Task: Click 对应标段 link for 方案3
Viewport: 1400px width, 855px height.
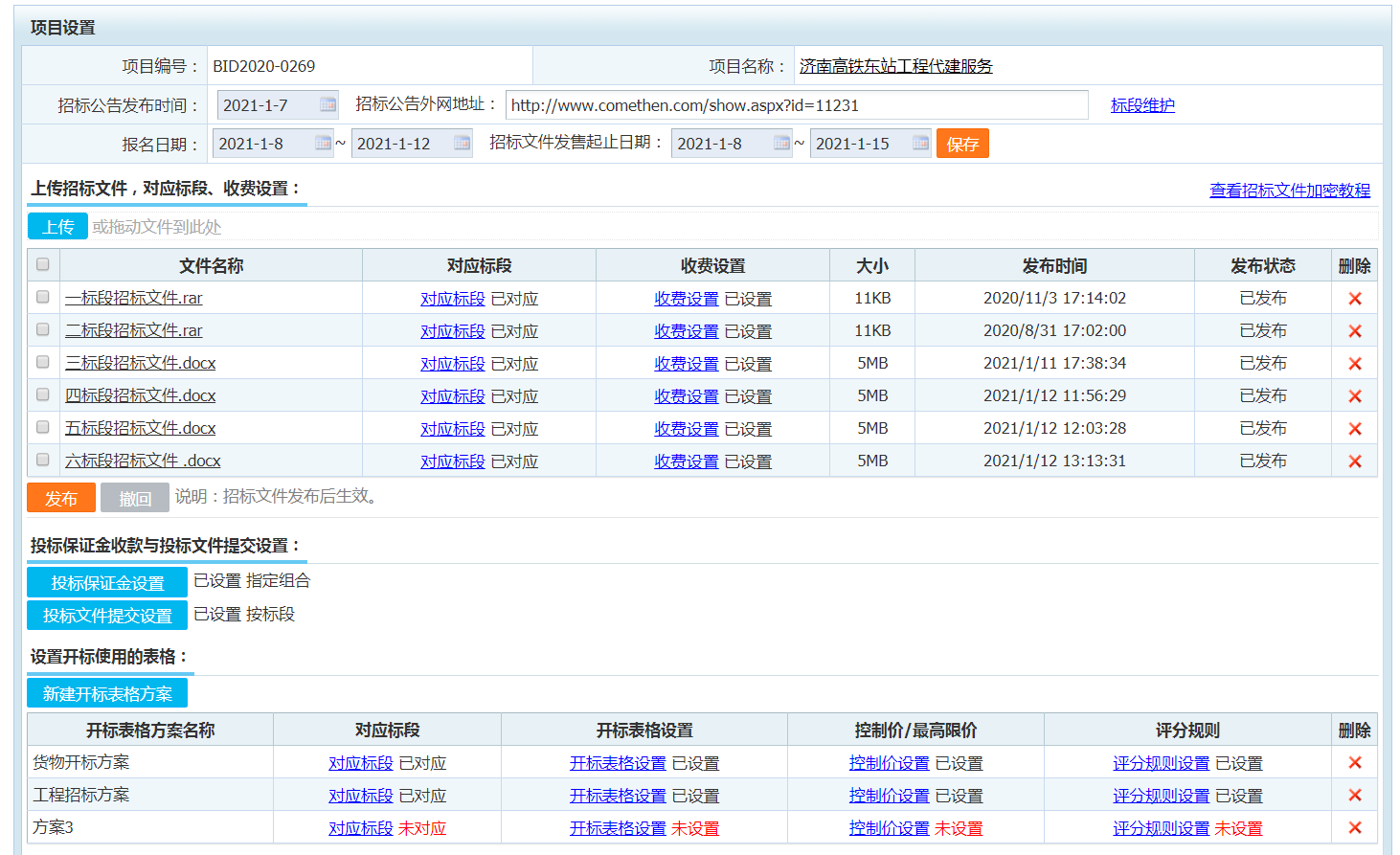Action: point(361,828)
